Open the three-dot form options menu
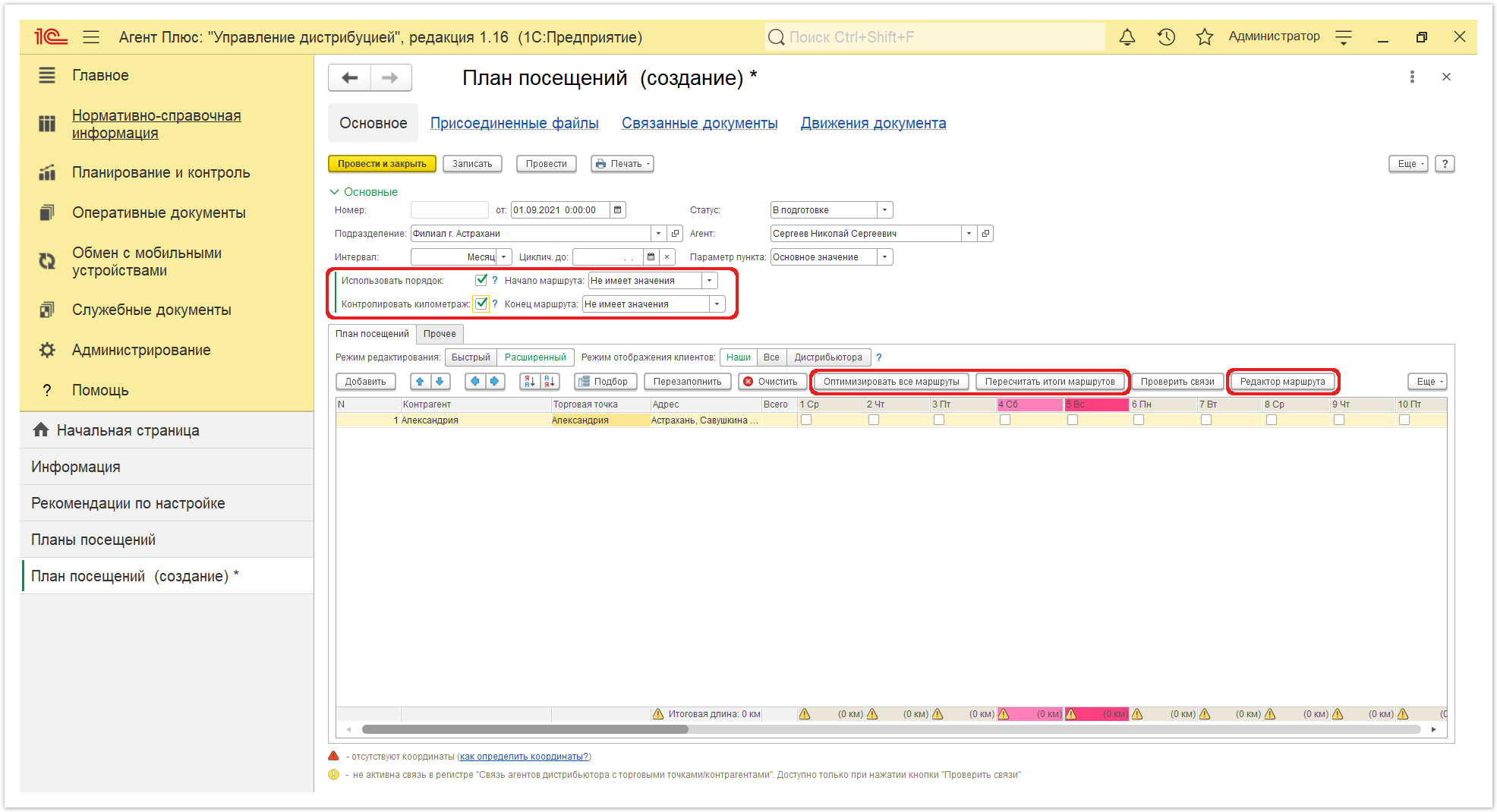The image size is (1497, 812). 1412,77
